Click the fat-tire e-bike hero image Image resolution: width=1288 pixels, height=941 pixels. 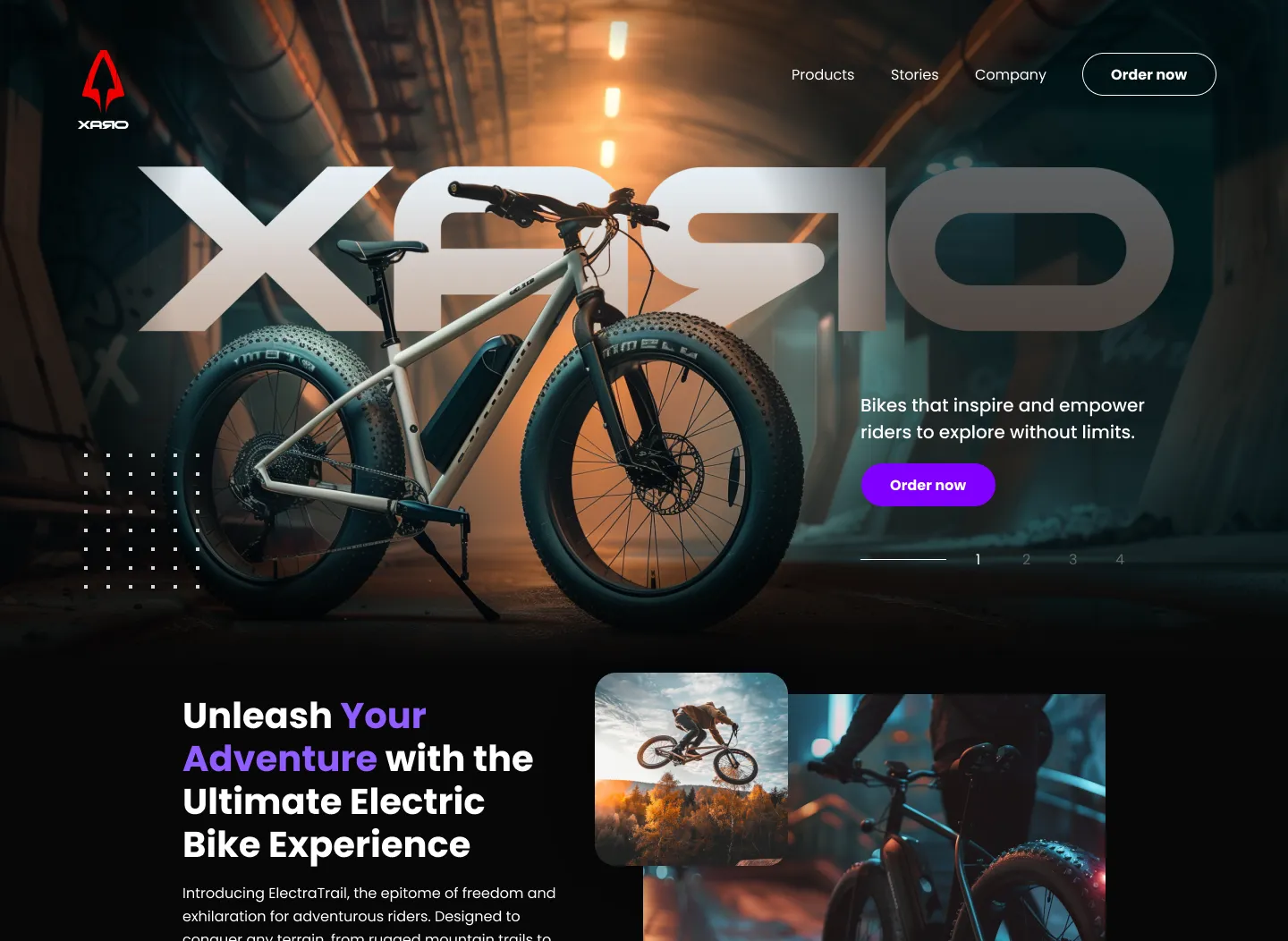click(487, 403)
